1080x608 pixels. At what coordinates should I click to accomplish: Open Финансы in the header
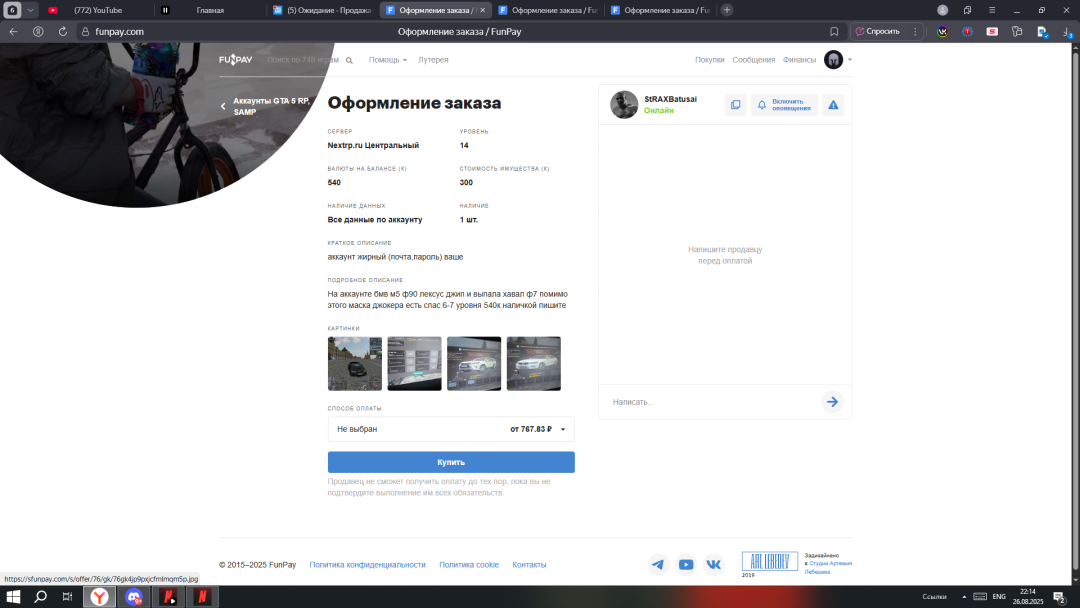coord(799,60)
